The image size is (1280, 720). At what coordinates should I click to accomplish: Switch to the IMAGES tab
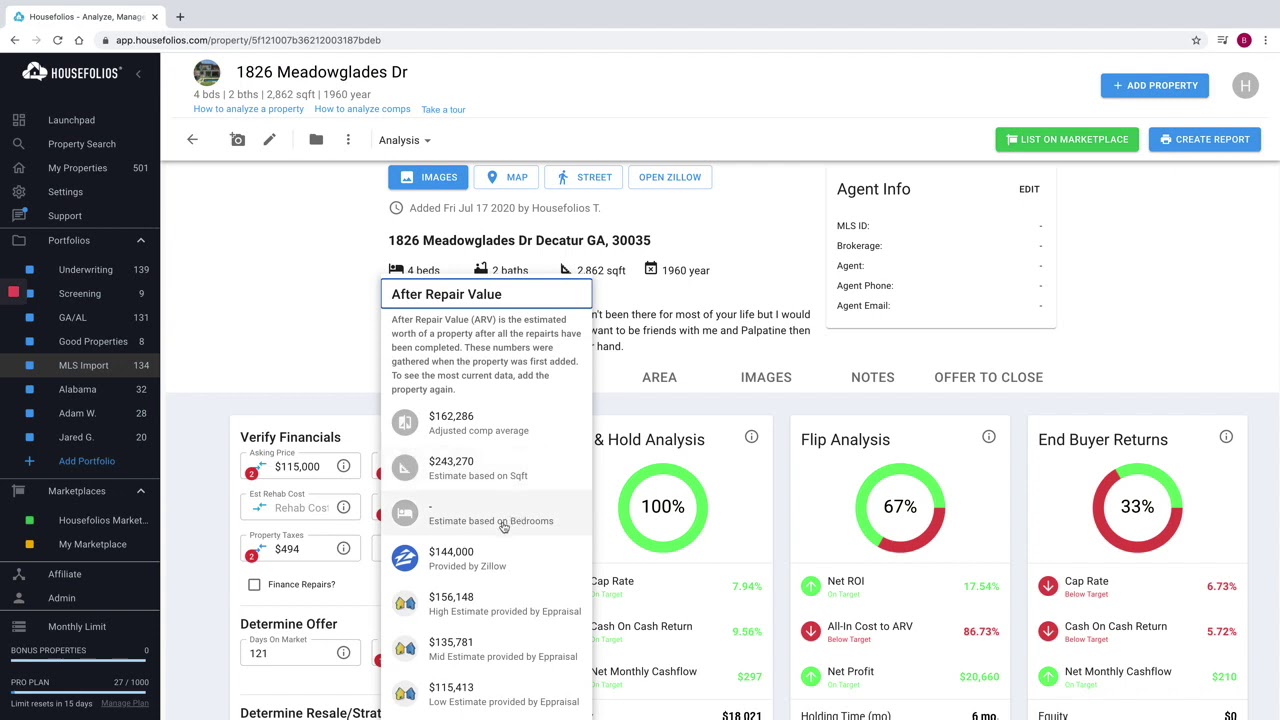click(766, 377)
